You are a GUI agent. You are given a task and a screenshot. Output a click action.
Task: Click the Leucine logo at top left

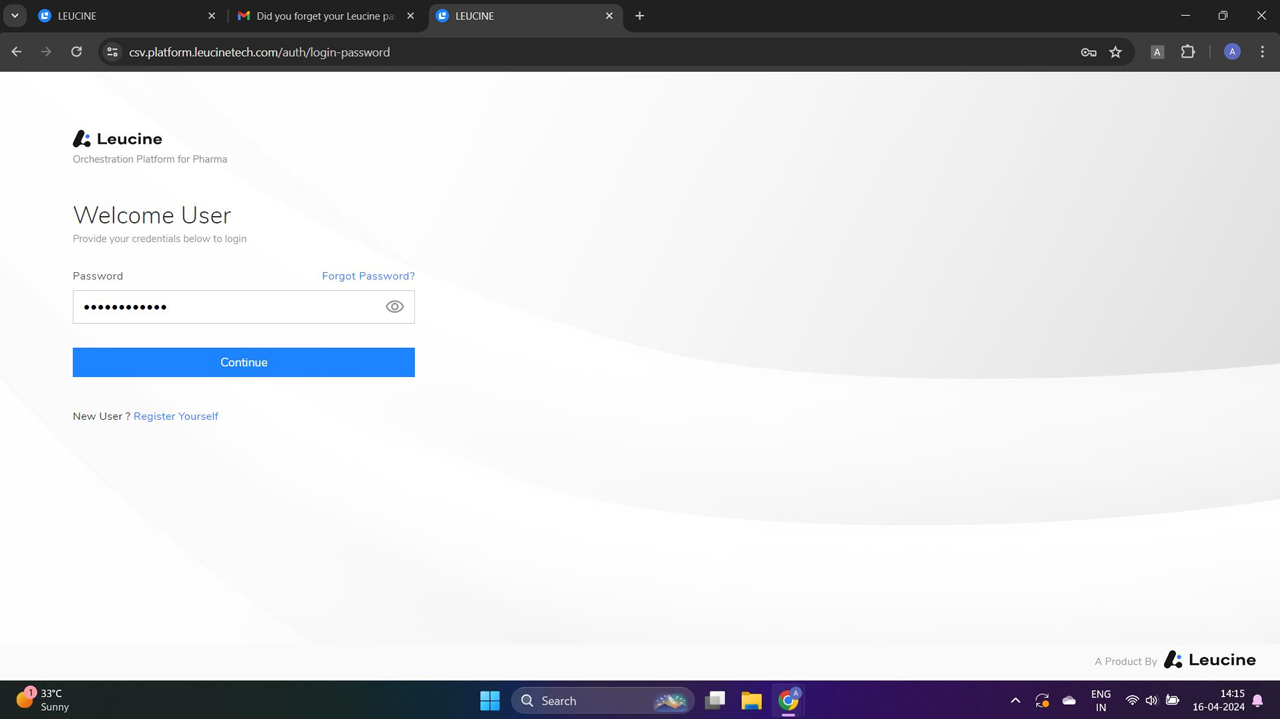point(117,139)
